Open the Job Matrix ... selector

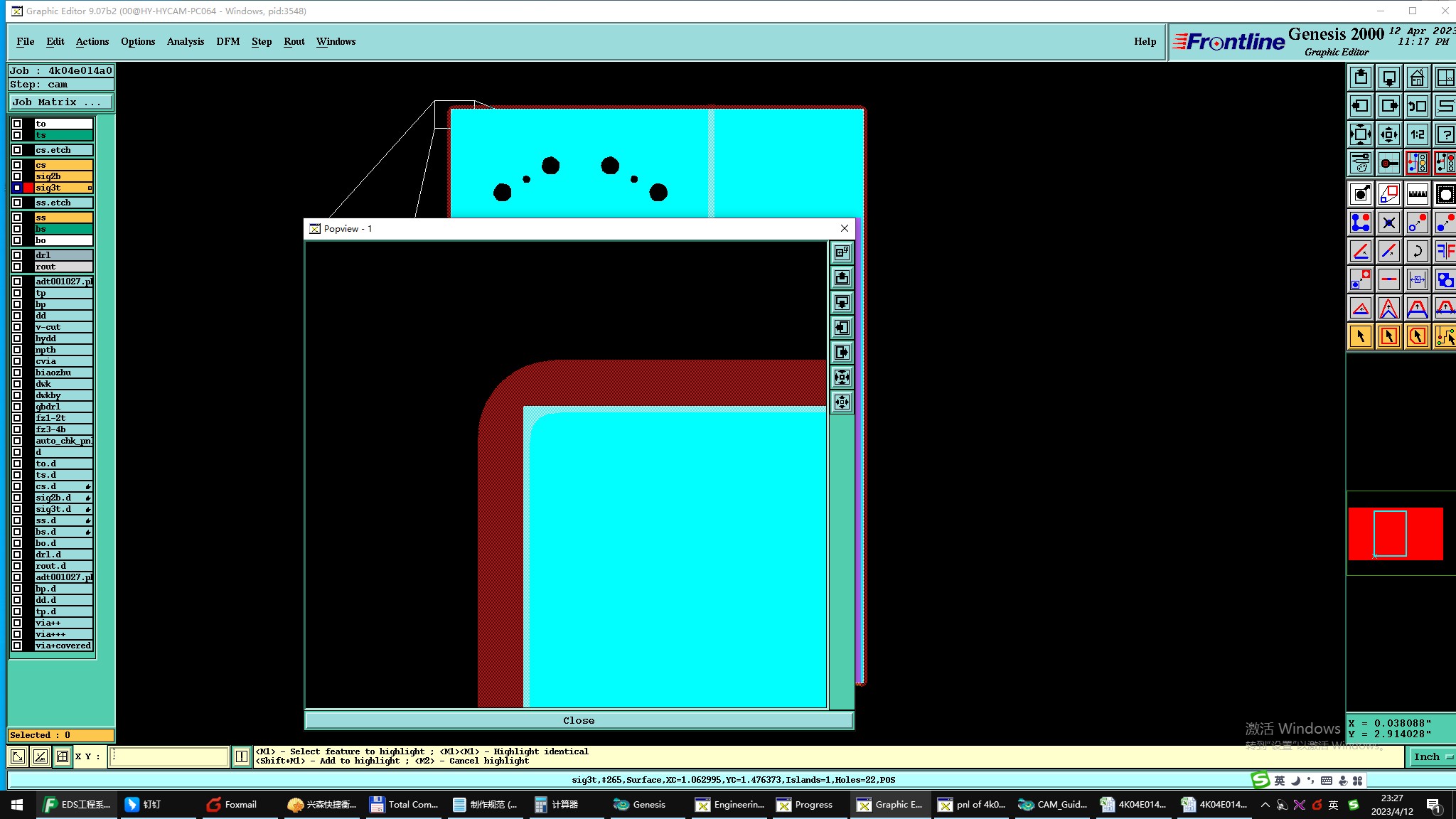point(61,102)
